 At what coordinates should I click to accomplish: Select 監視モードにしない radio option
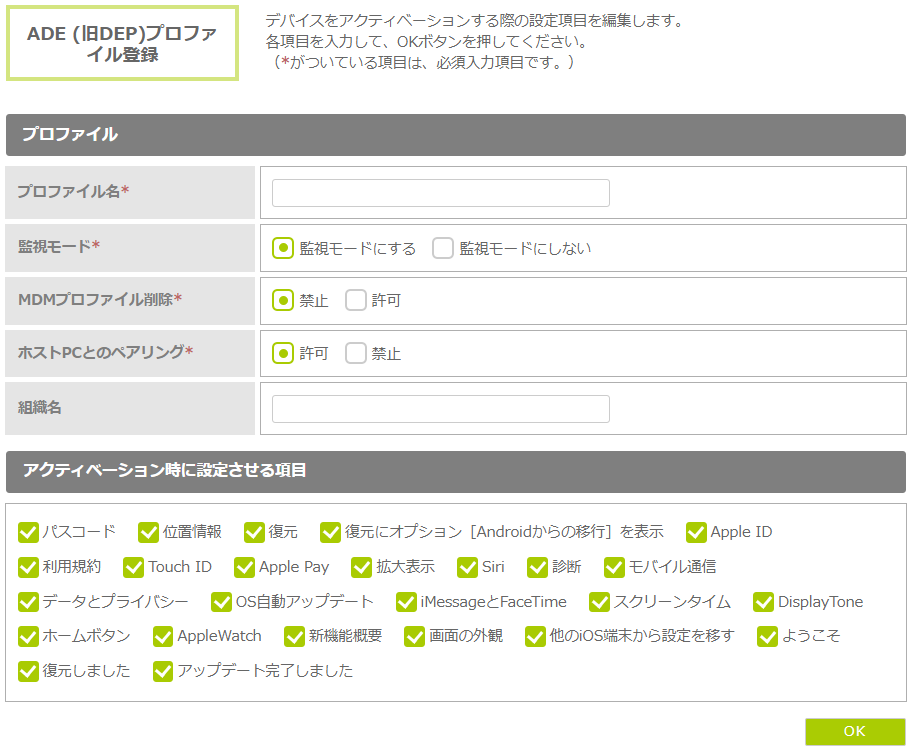(443, 248)
